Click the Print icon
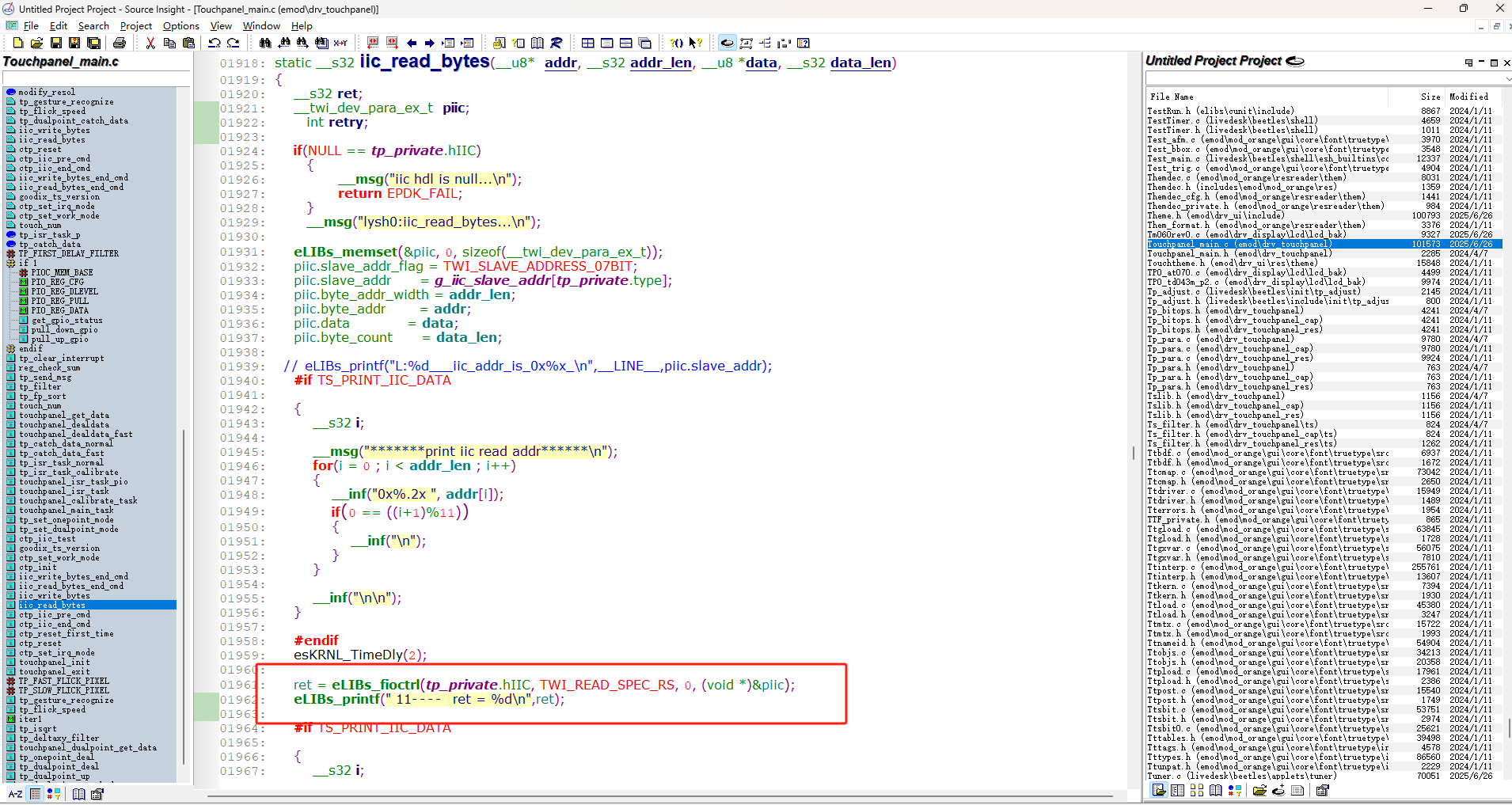 coord(120,43)
